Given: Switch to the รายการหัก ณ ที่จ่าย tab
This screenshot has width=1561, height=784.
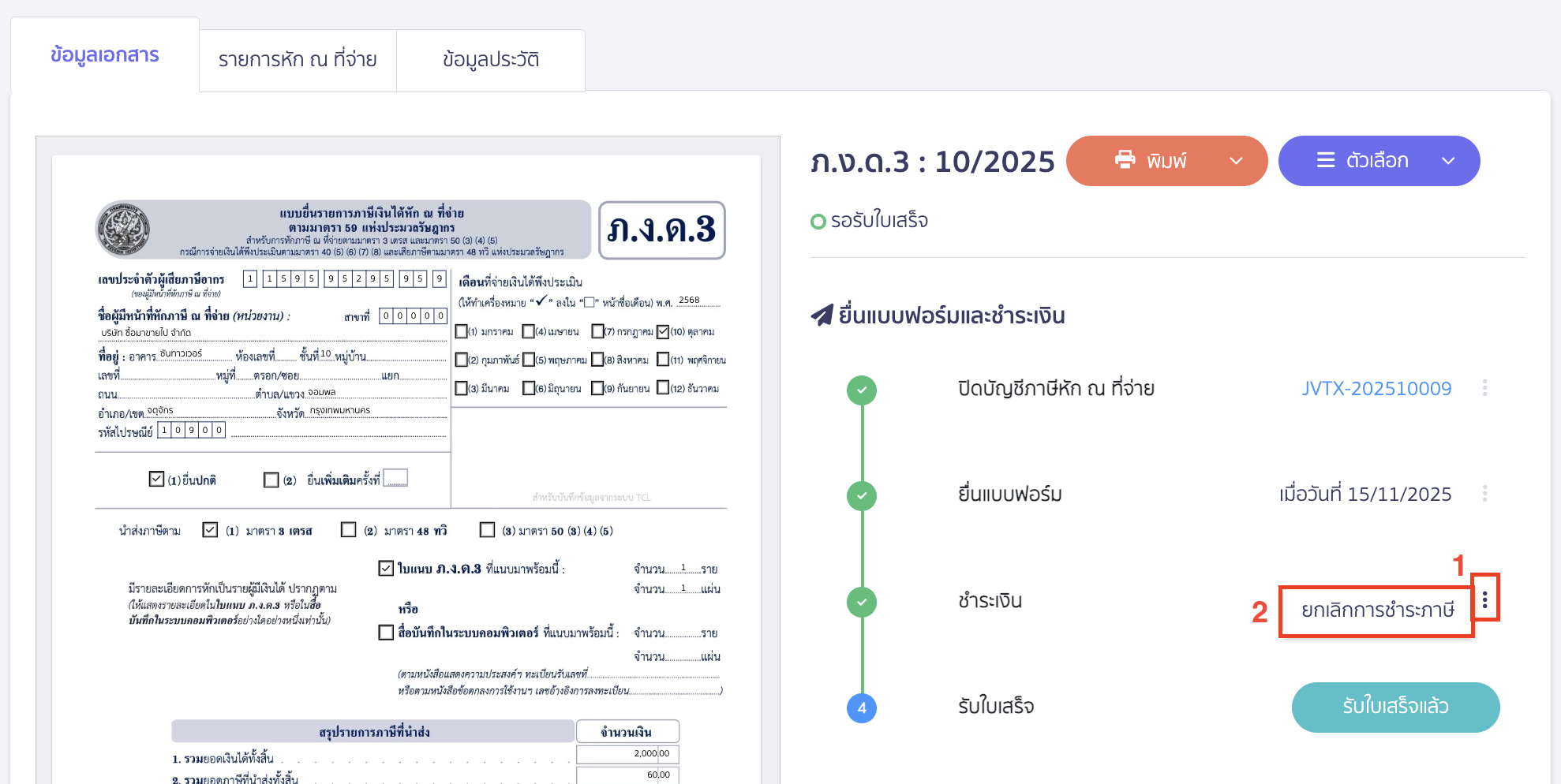Looking at the screenshot, I should coord(298,60).
